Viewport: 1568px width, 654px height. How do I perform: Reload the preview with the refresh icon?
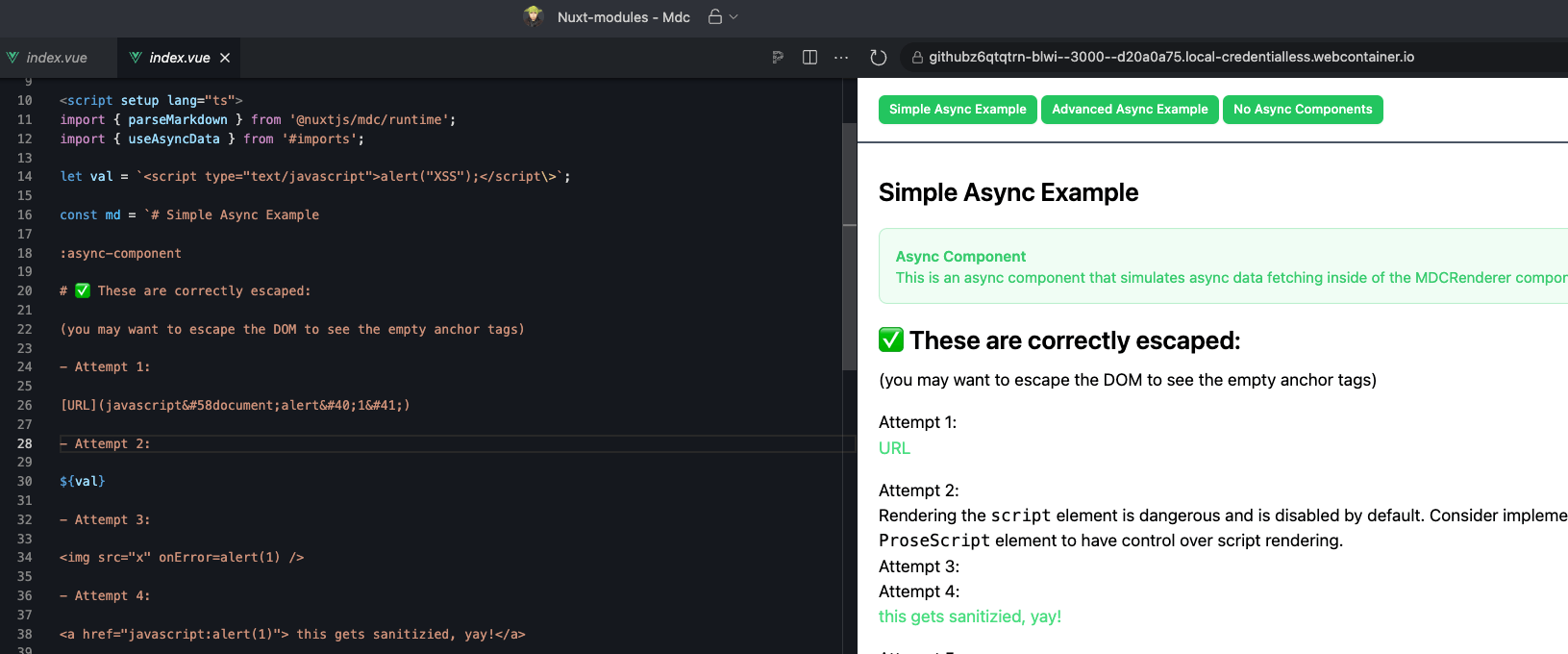tap(878, 58)
